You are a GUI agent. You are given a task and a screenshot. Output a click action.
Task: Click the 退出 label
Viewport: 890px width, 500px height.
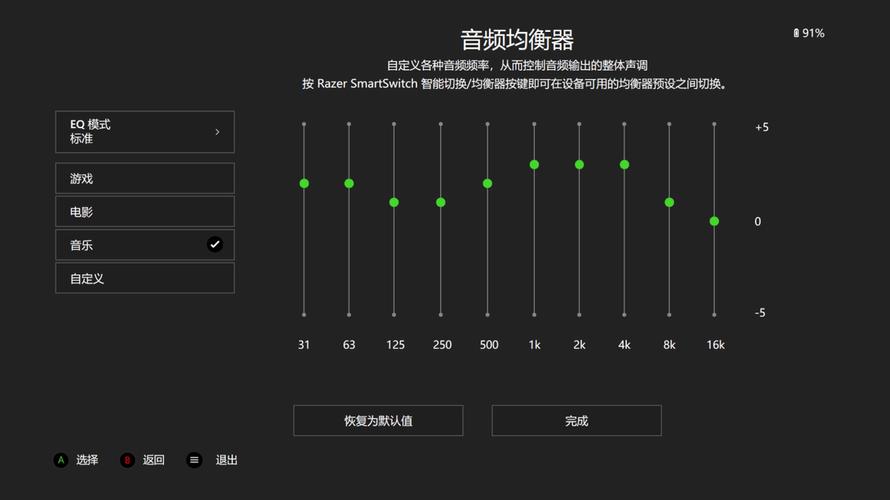tap(226, 460)
